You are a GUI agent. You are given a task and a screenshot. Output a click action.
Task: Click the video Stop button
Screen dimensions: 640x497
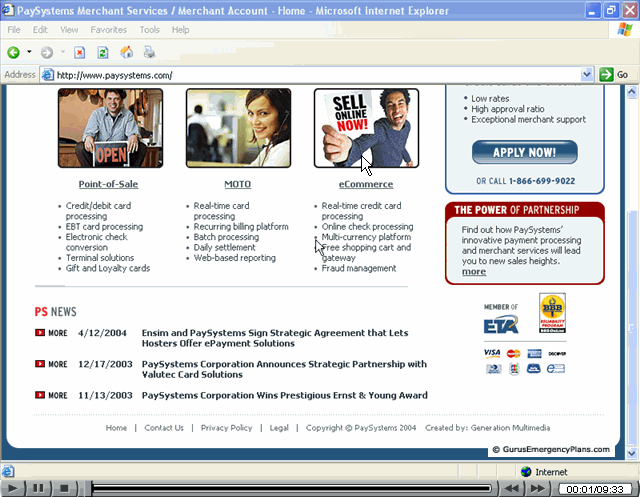point(64,488)
